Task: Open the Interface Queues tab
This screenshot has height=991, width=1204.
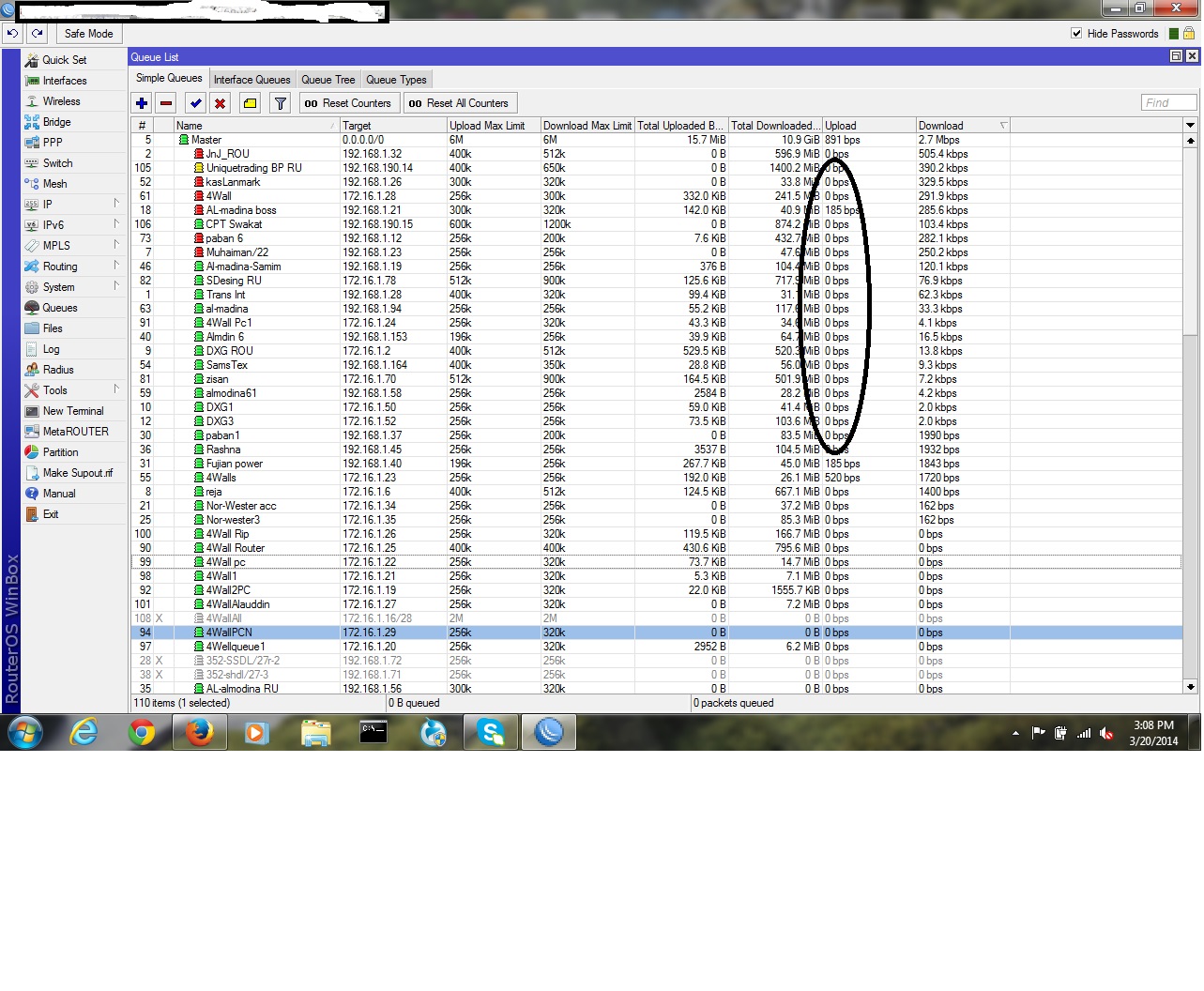Action: (251, 79)
